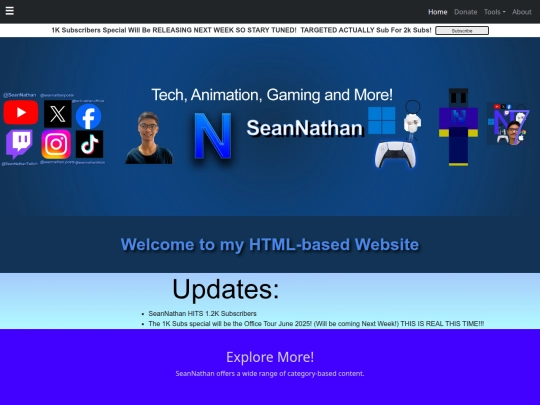The width and height of the screenshot is (540, 405).
Task: Click the Subscribe button in banner
Action: point(462,31)
